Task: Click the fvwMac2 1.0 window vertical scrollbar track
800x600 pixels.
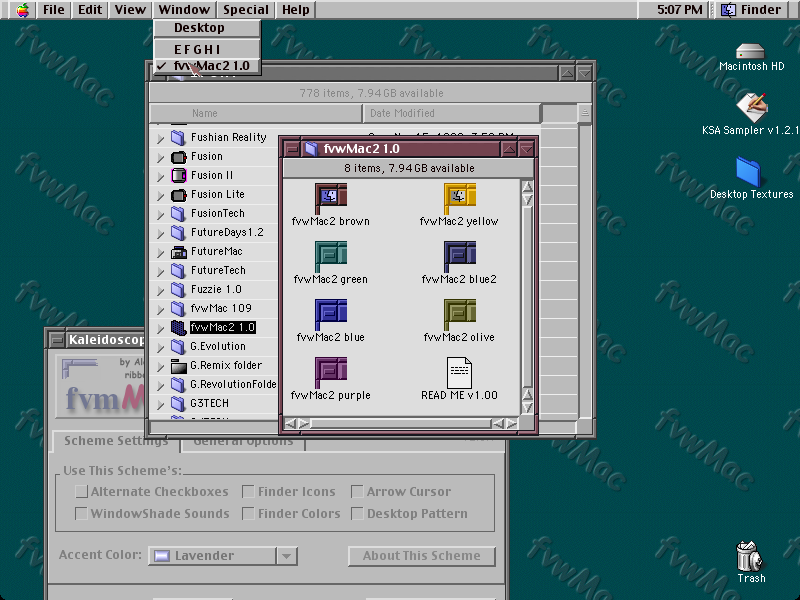Action: pyautogui.click(x=527, y=296)
